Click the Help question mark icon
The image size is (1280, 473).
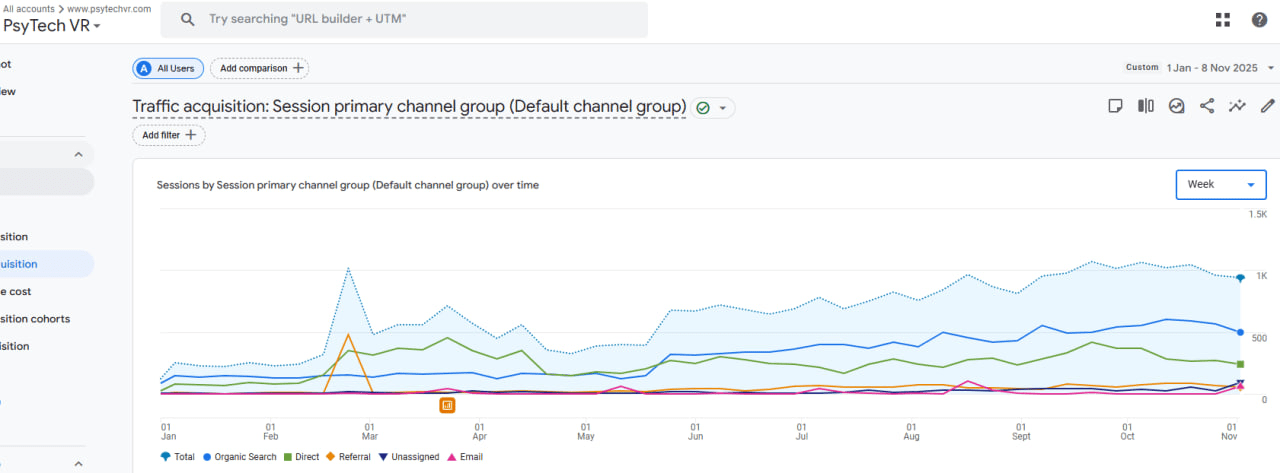1259,20
